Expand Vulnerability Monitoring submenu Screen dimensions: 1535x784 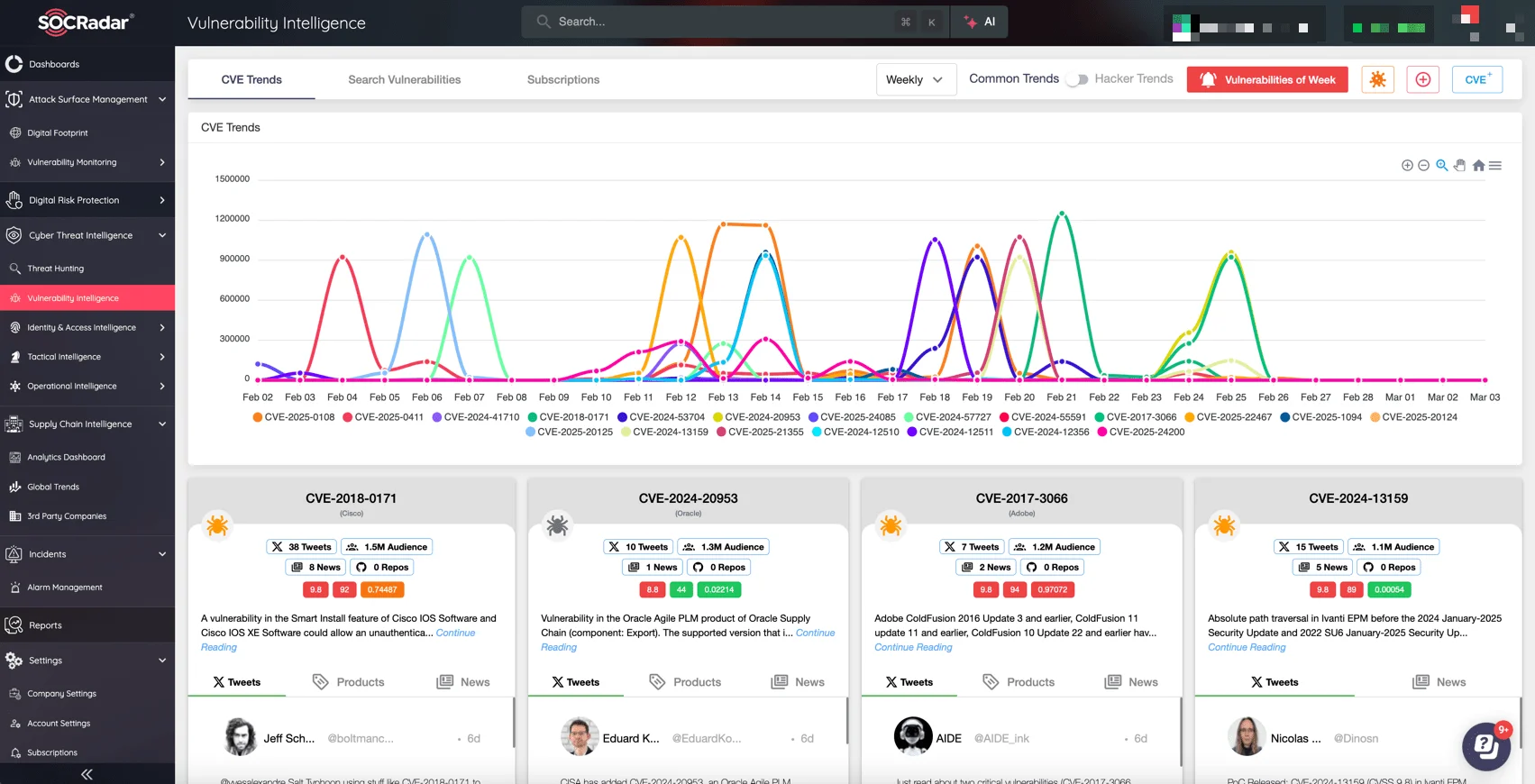click(x=87, y=162)
